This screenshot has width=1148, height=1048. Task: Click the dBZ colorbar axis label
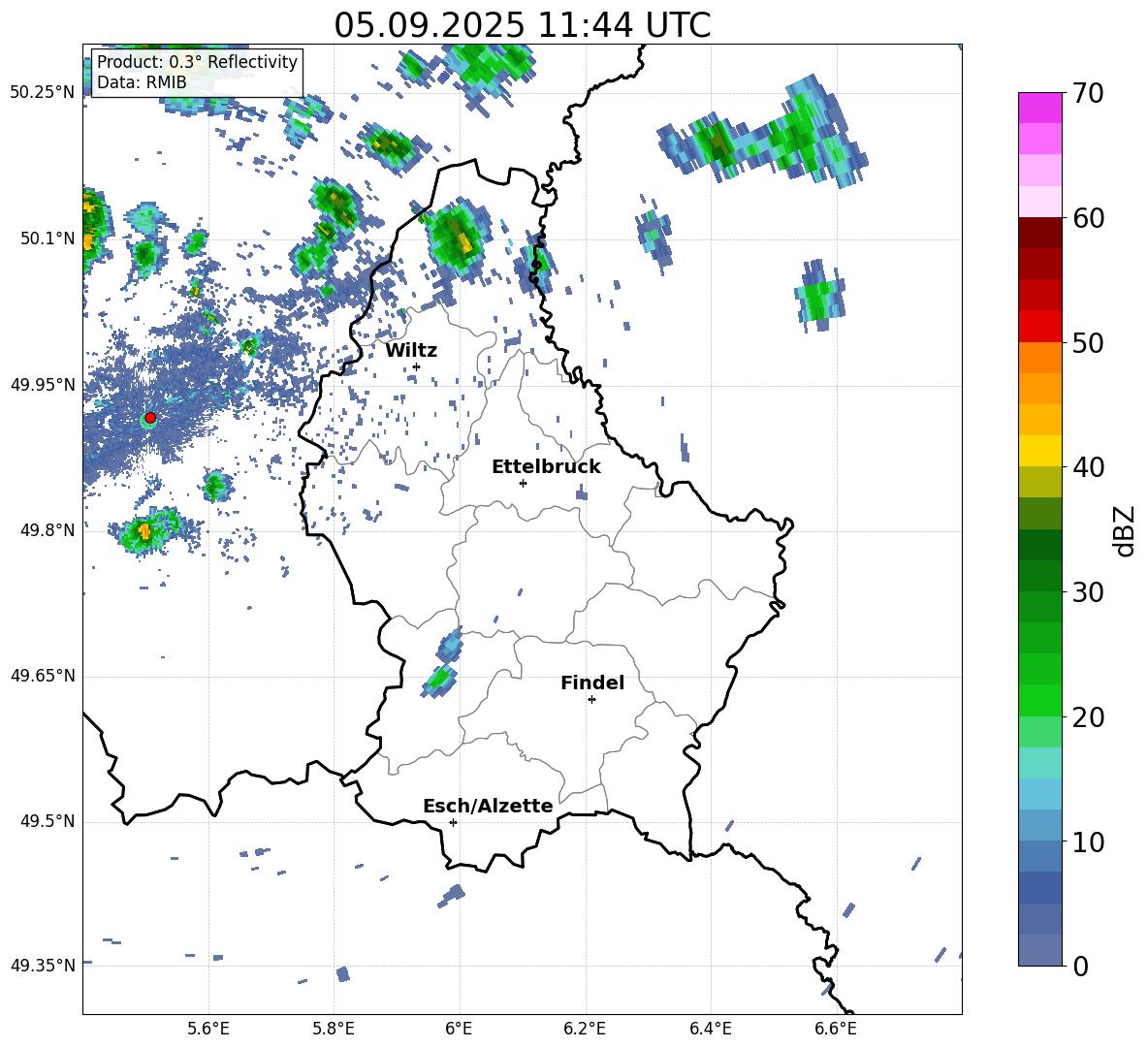point(1126,530)
